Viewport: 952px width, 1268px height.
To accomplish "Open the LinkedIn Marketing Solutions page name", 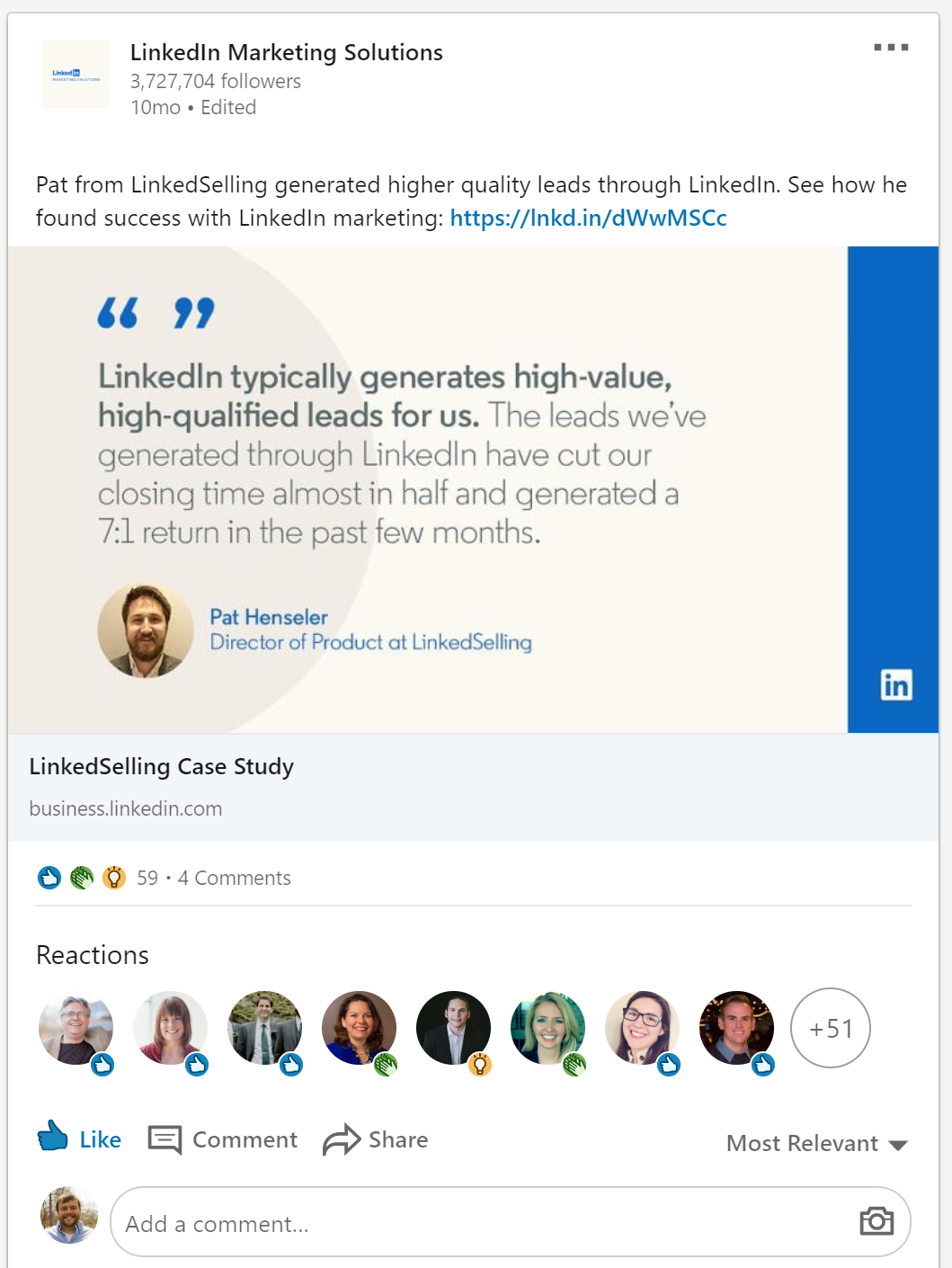I will point(287,52).
